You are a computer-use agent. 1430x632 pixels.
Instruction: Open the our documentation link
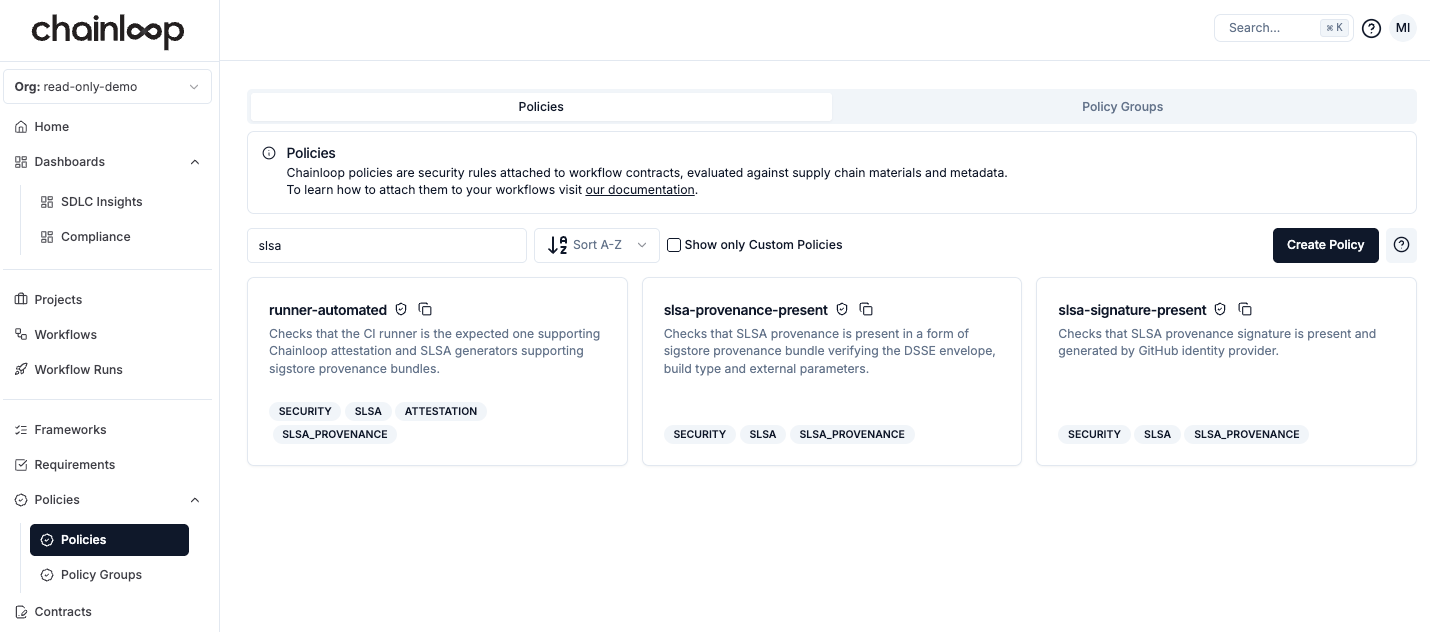[x=640, y=190]
